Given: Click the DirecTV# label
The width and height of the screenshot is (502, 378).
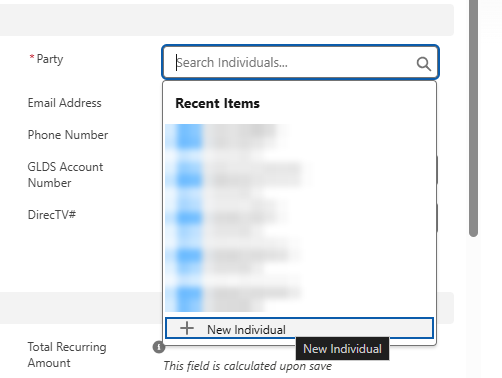Looking at the screenshot, I should (x=52, y=215).
